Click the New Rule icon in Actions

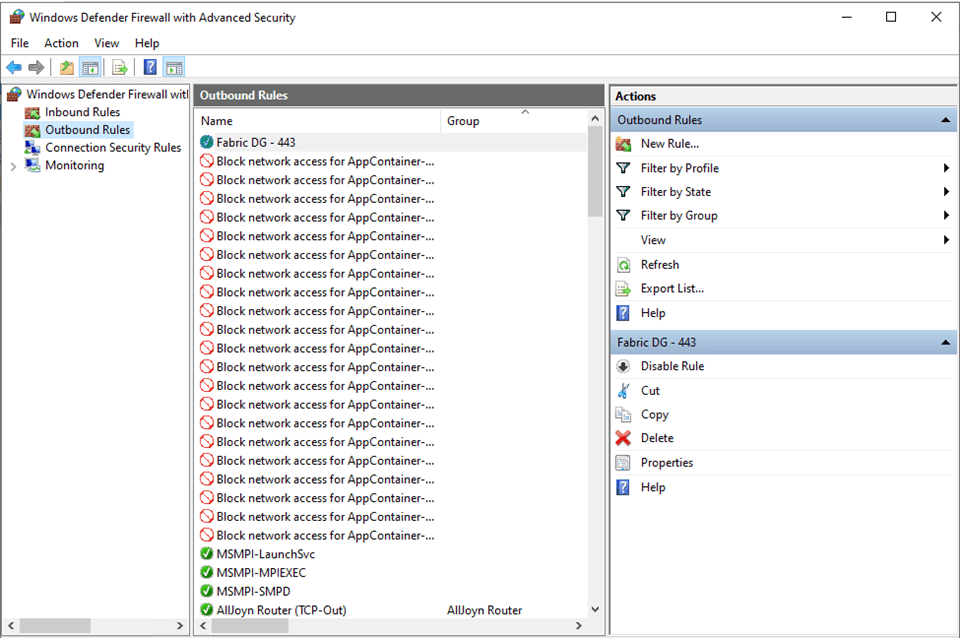point(623,144)
